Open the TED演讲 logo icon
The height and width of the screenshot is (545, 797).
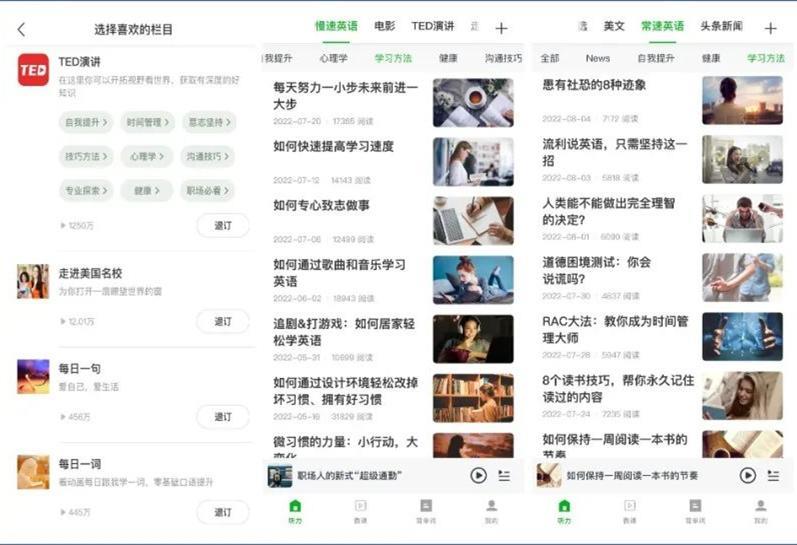pyautogui.click(x=34, y=70)
